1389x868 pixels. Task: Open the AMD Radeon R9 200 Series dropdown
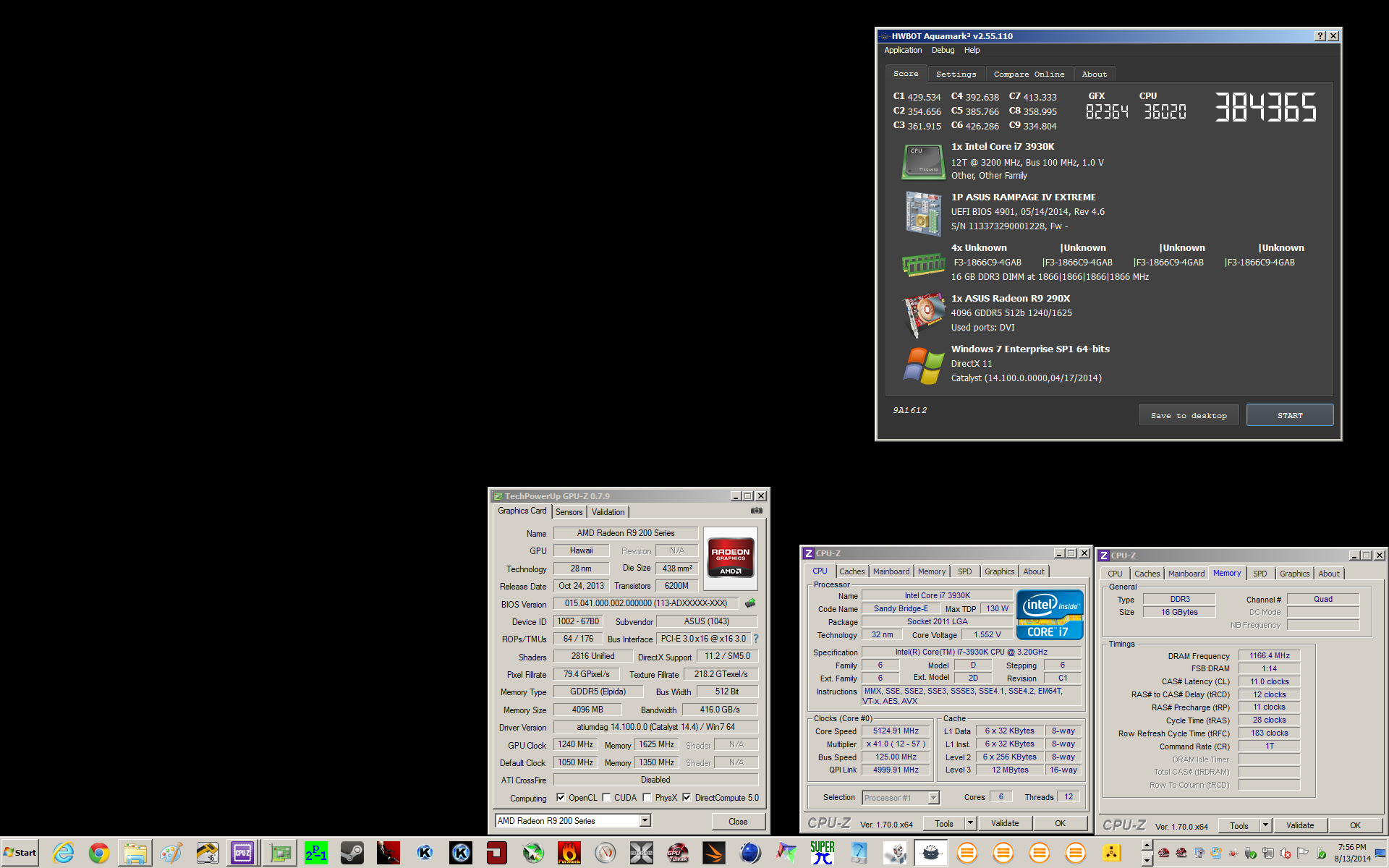pyautogui.click(x=645, y=820)
